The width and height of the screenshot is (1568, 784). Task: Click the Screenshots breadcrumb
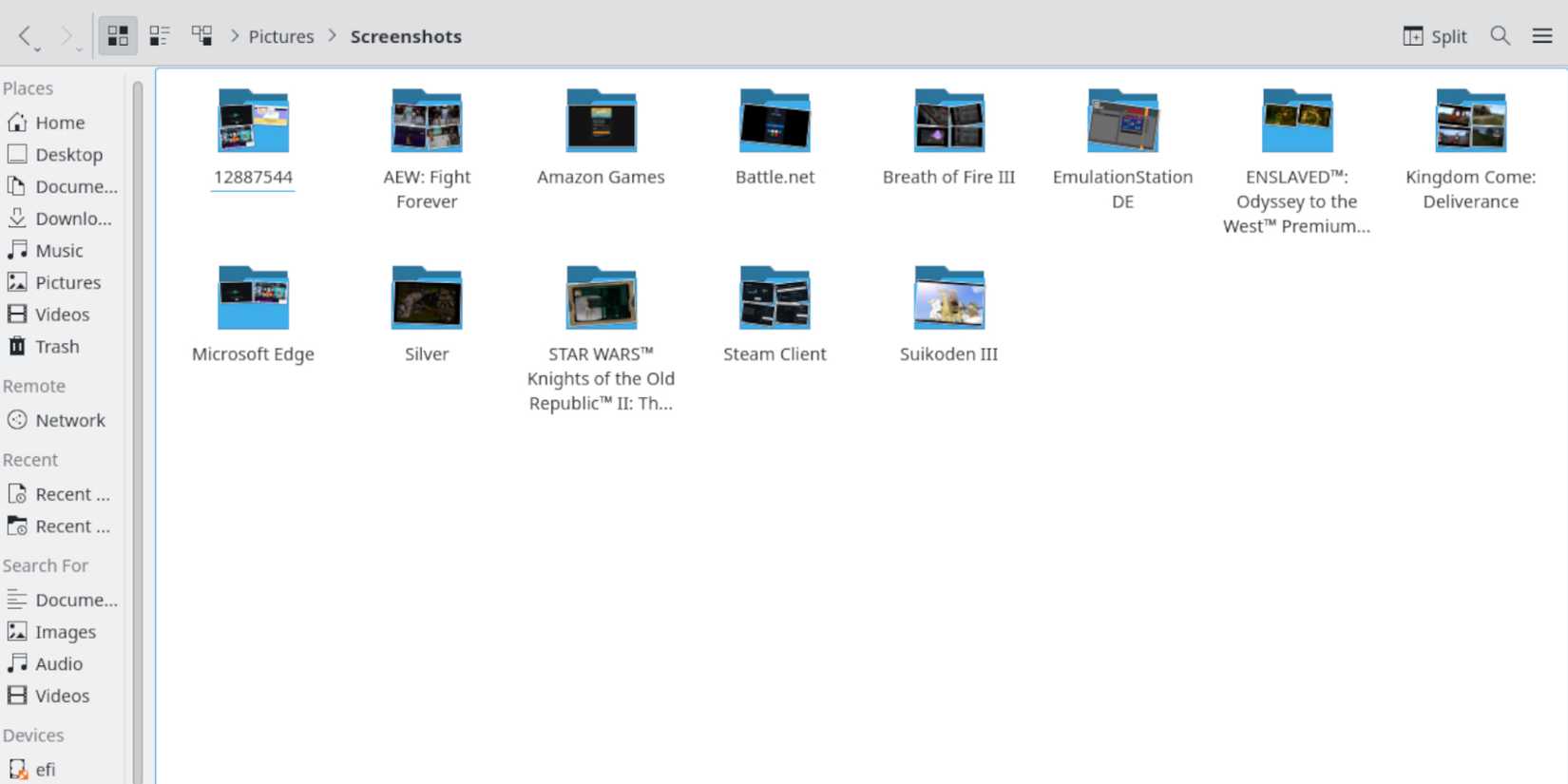coord(406,36)
